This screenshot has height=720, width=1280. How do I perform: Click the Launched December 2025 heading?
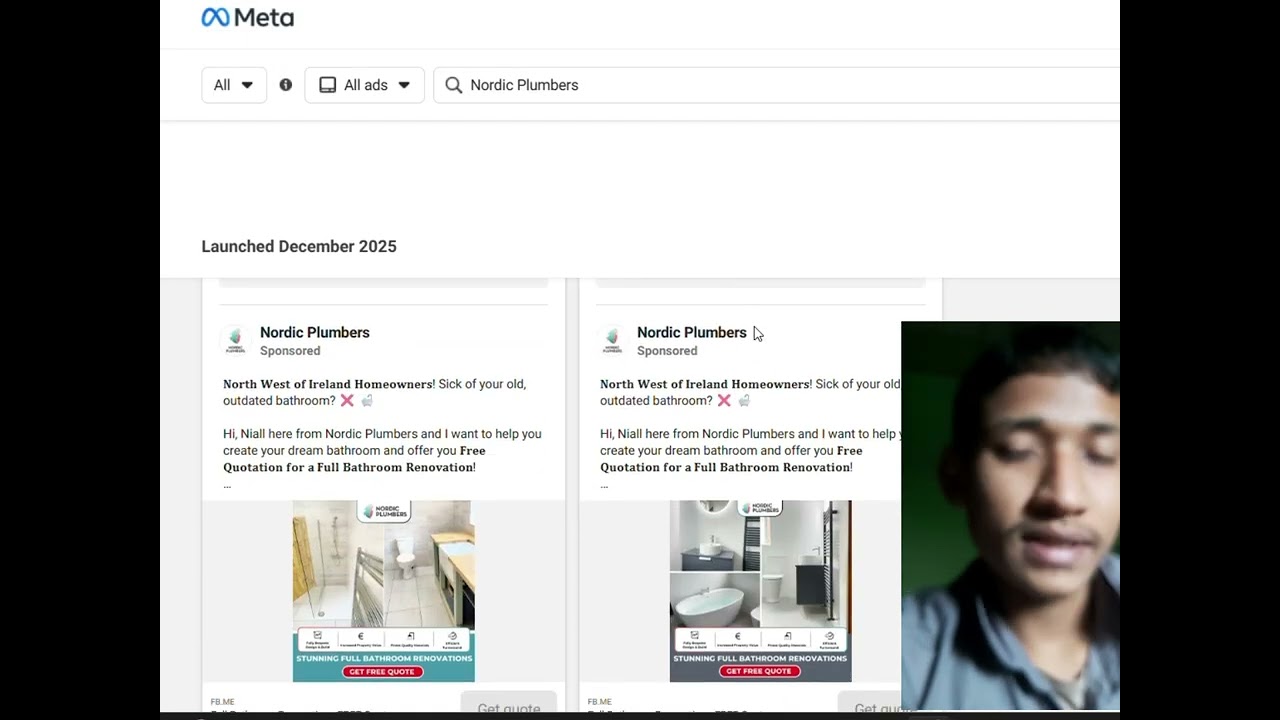[299, 246]
